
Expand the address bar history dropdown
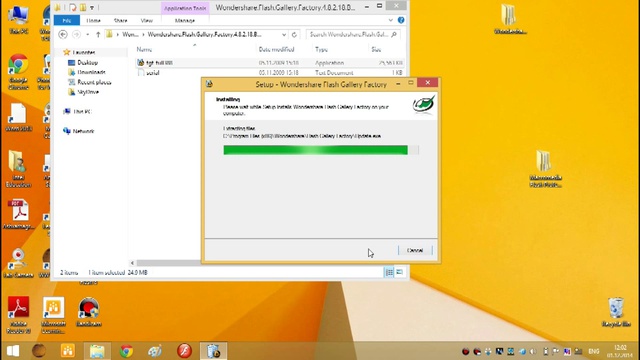[284, 35]
